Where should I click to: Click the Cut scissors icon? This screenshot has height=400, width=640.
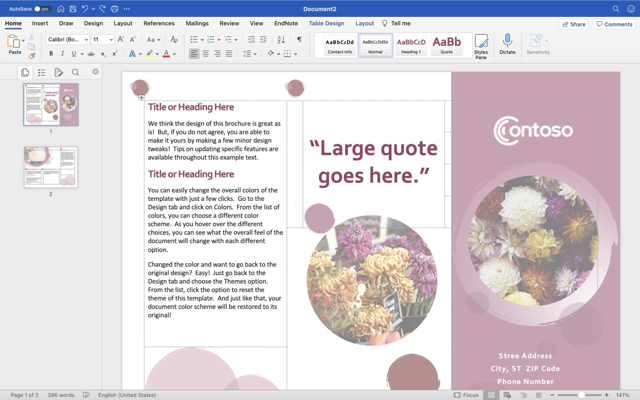31,38
